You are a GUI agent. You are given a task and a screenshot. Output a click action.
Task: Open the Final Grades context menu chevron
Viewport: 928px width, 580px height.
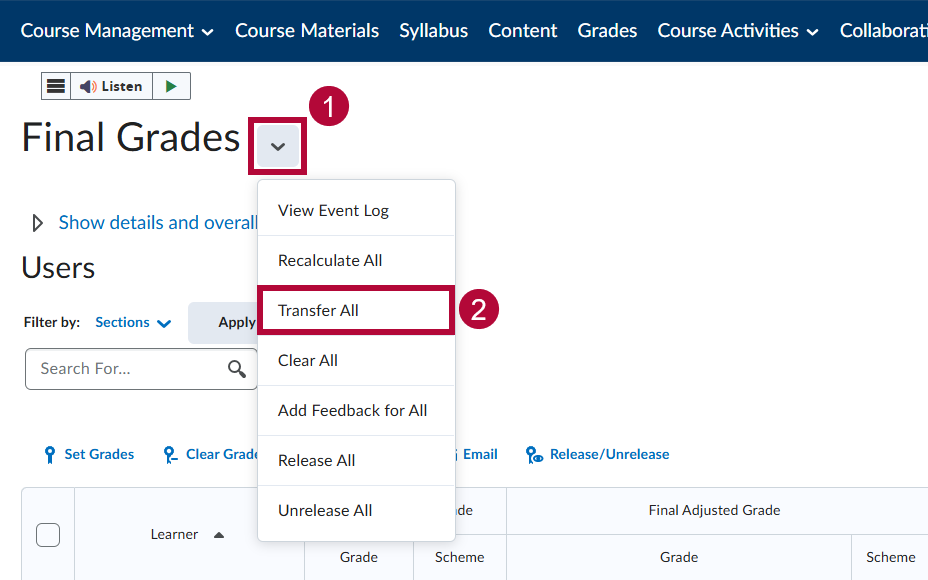(277, 146)
